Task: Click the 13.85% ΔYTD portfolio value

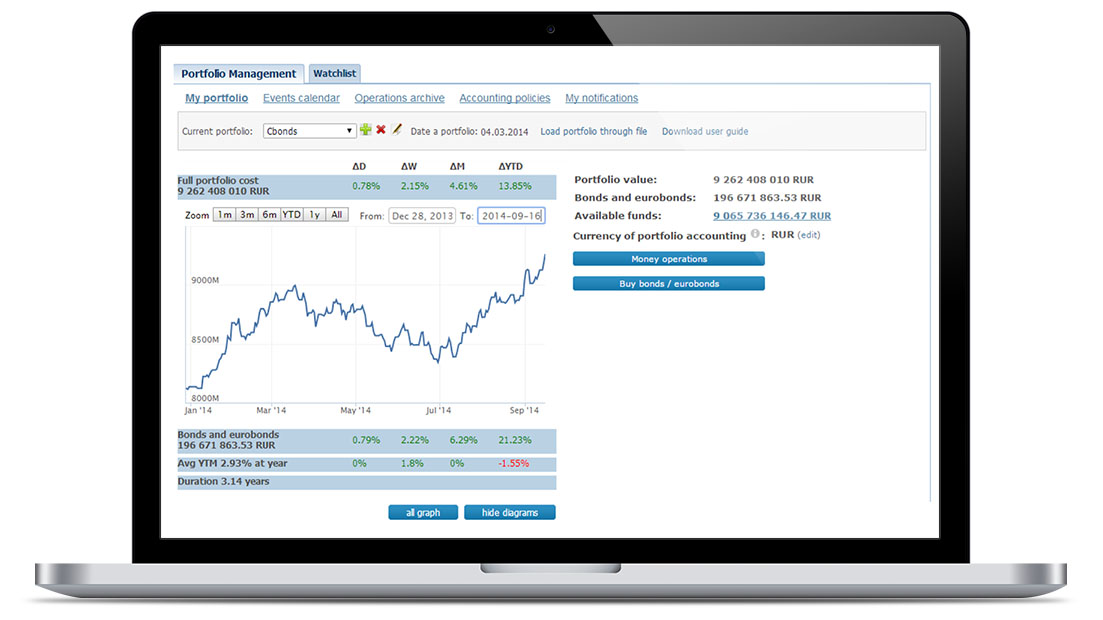Action: coord(514,186)
